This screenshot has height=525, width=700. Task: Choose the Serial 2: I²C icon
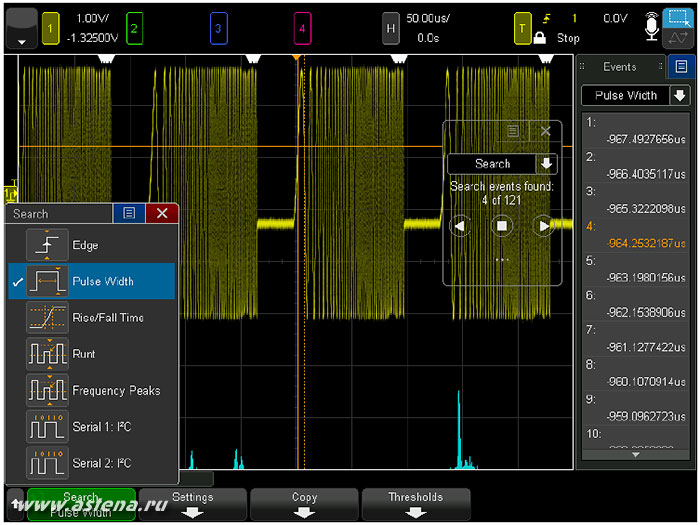[47, 463]
